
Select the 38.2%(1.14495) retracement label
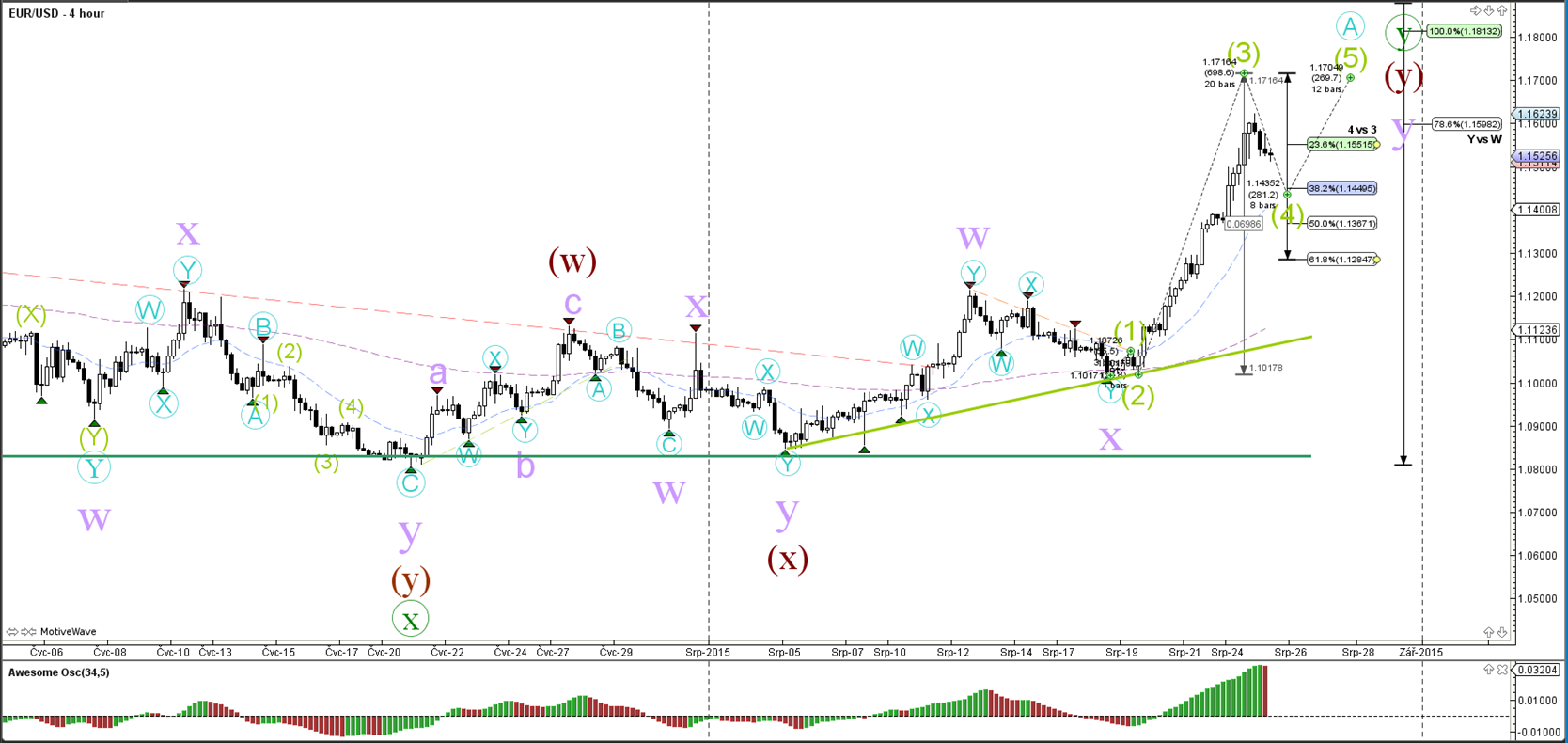pyautogui.click(x=1341, y=188)
